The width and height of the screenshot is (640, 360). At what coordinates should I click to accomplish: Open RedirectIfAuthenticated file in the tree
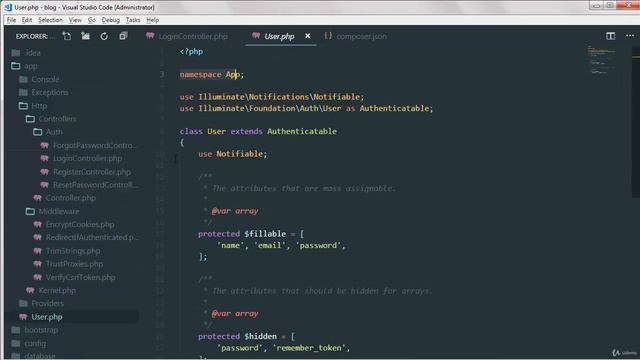[86, 238]
